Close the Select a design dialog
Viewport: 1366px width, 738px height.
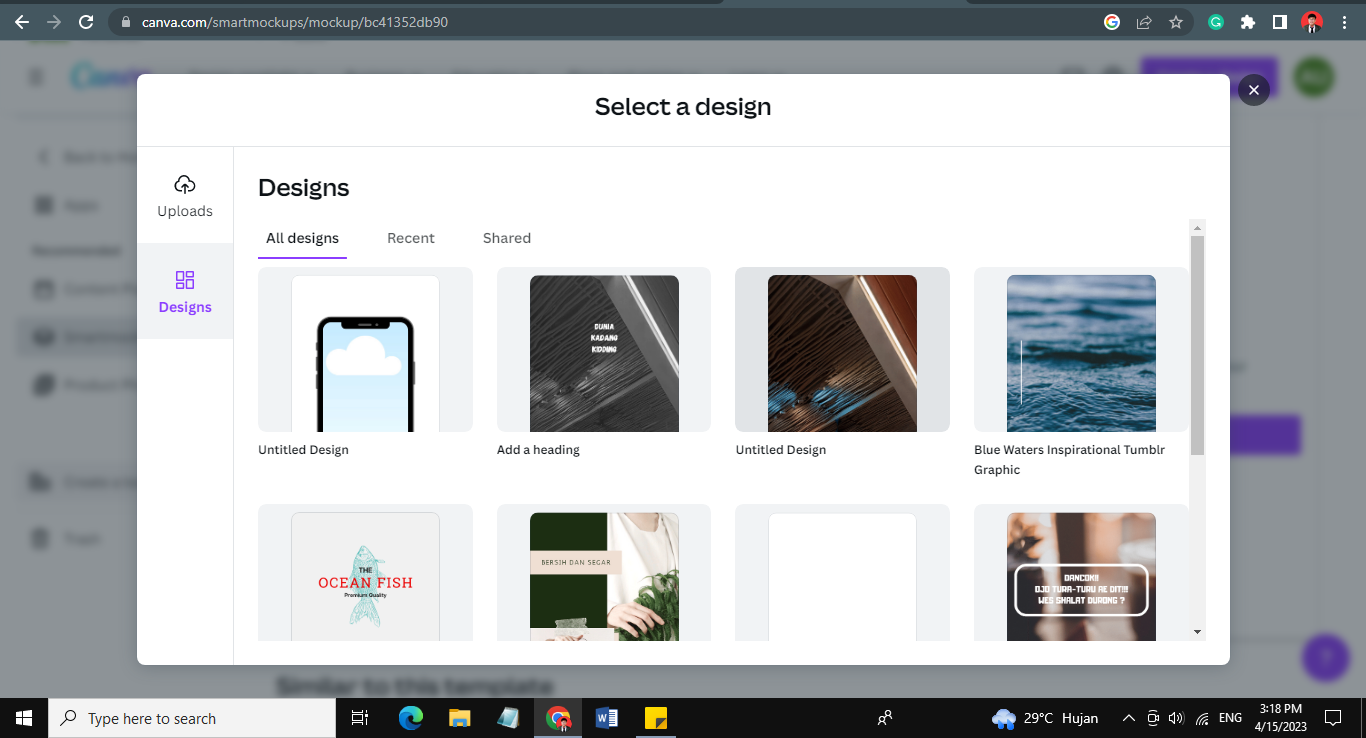[x=1253, y=89]
